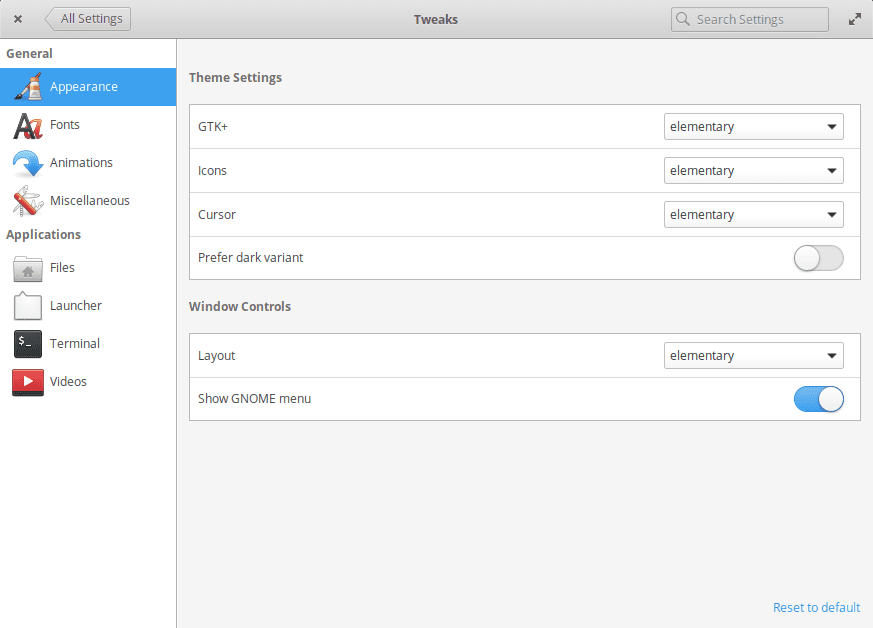Open the Cursor theme dropdown
873x628 pixels.
point(753,215)
